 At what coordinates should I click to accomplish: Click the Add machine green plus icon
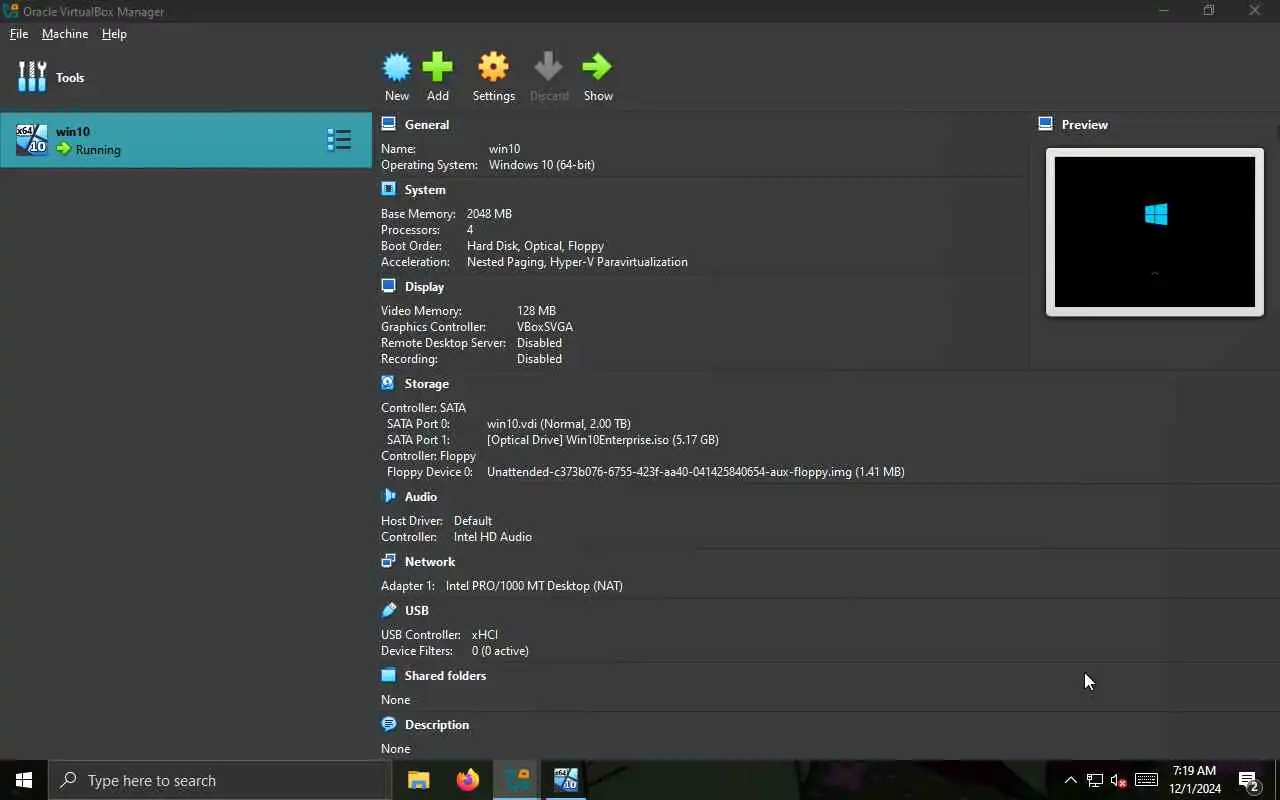[x=437, y=67]
